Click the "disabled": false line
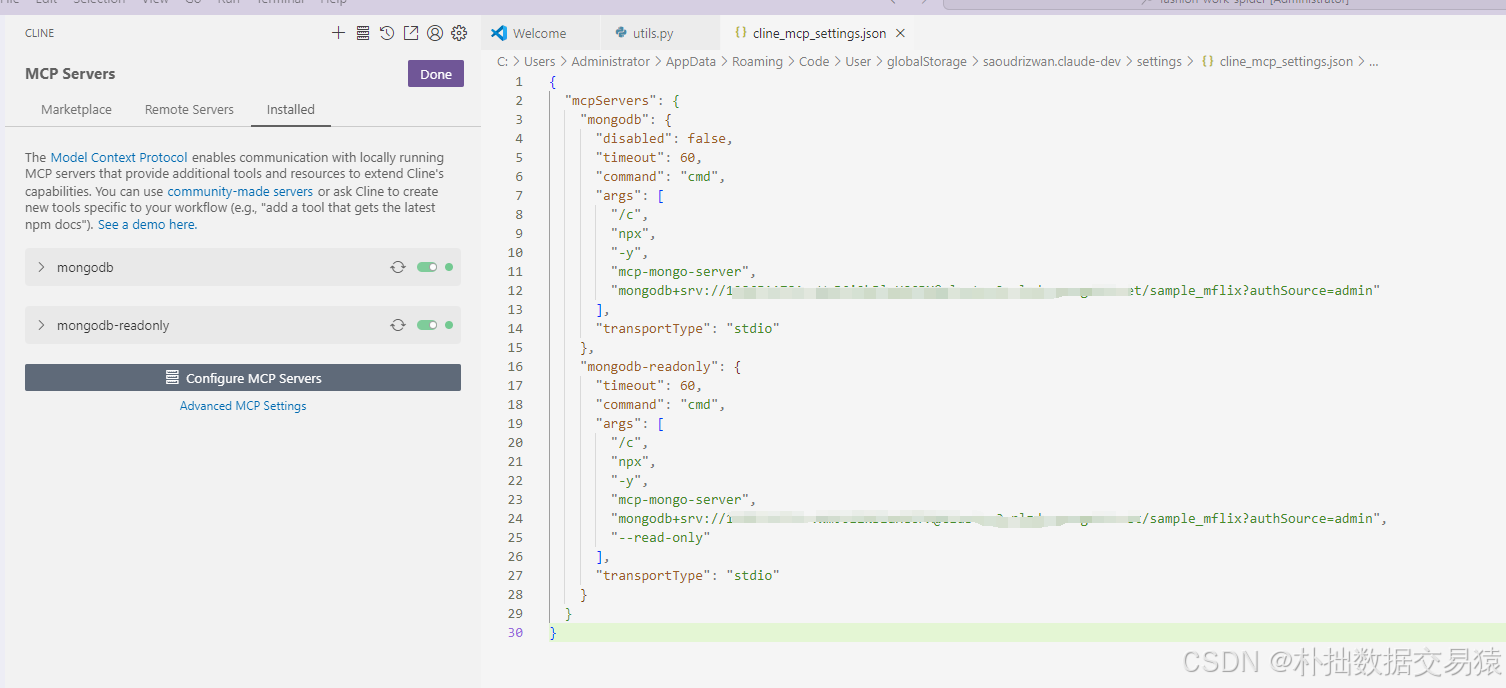Image resolution: width=1506 pixels, height=688 pixels. pyautogui.click(x=664, y=138)
